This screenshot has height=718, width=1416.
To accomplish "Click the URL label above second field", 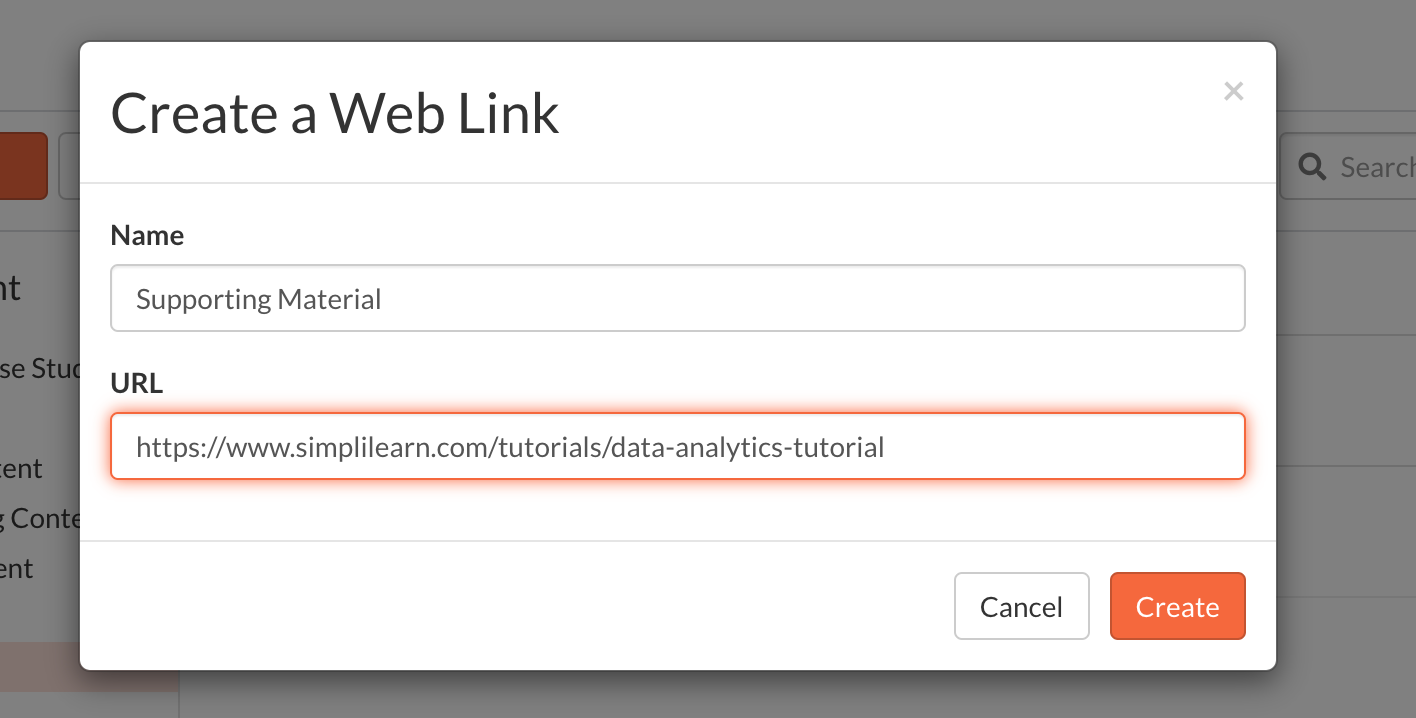I will 136,383.
